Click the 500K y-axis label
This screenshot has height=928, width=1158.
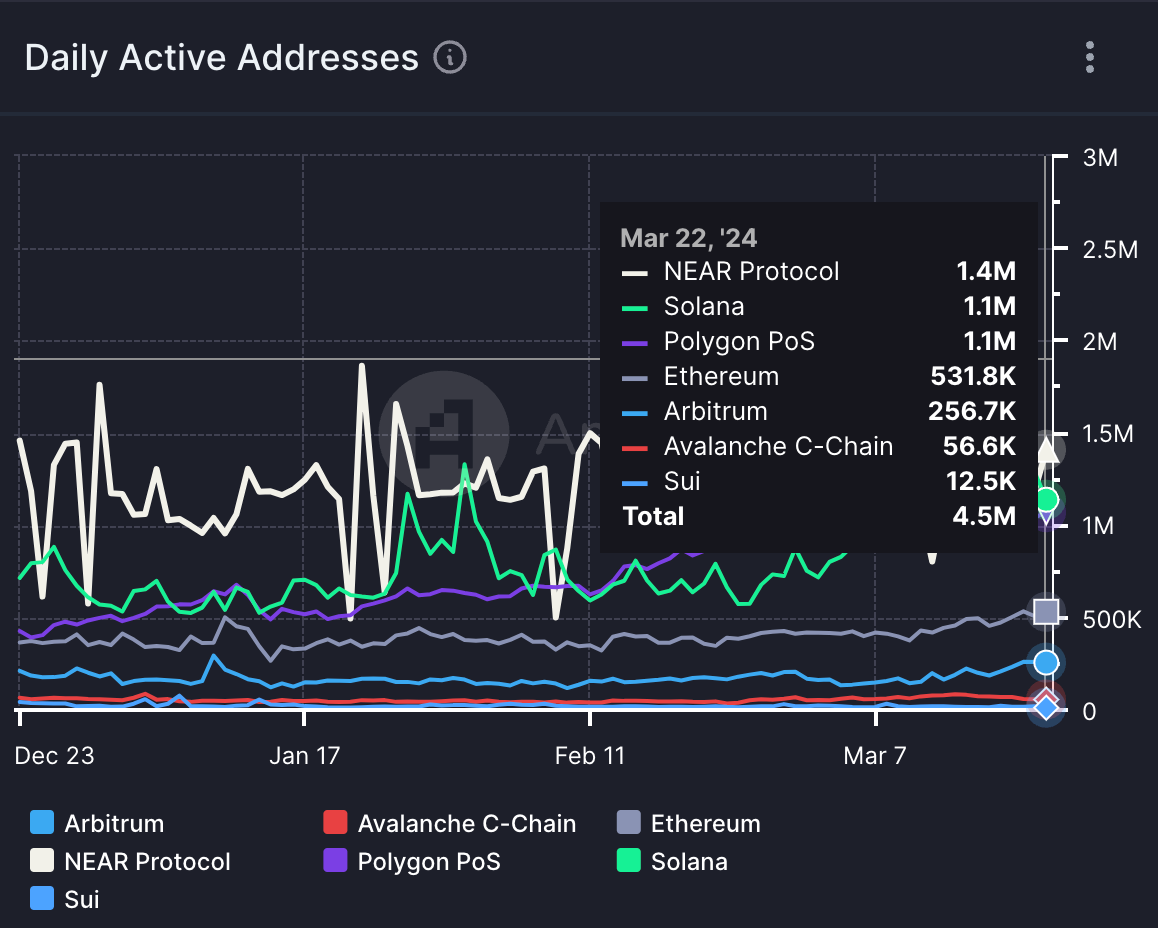click(1111, 619)
